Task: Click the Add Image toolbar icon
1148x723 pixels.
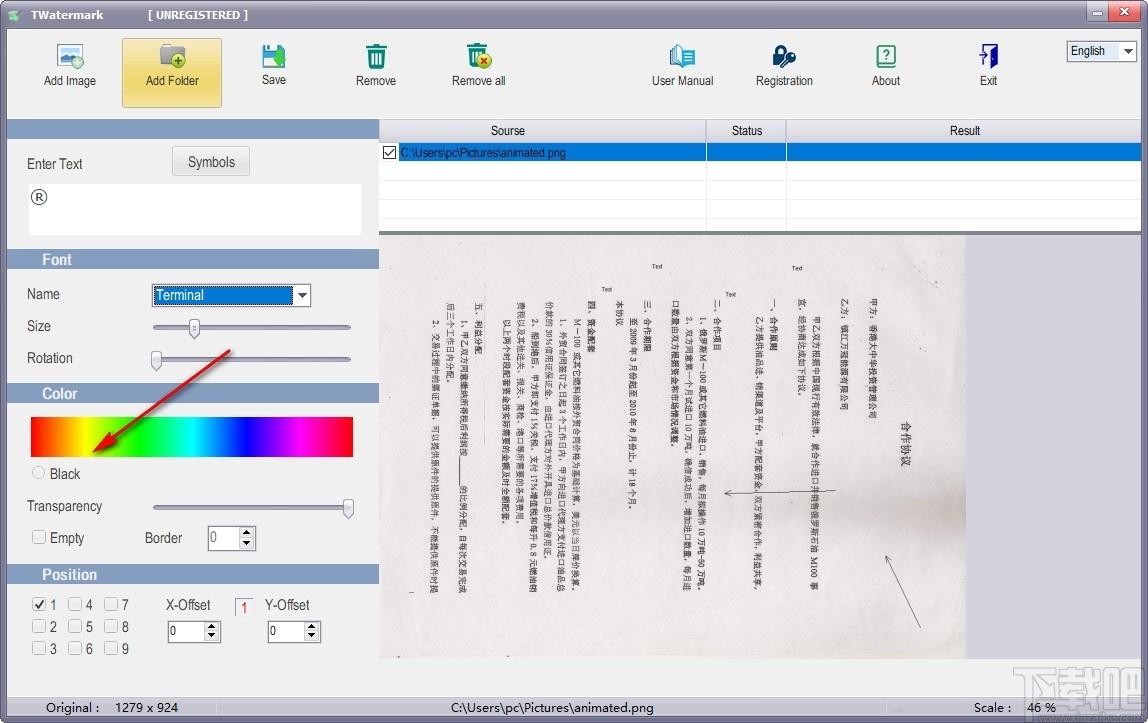Action: click(x=70, y=56)
